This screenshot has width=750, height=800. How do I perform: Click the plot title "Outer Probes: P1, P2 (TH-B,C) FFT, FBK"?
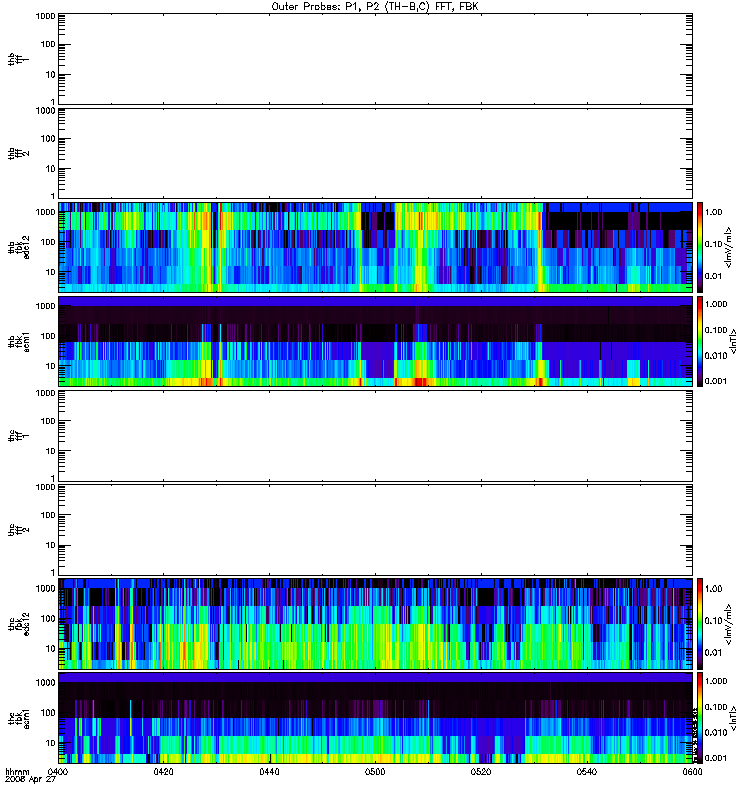pyautogui.click(x=375, y=7)
